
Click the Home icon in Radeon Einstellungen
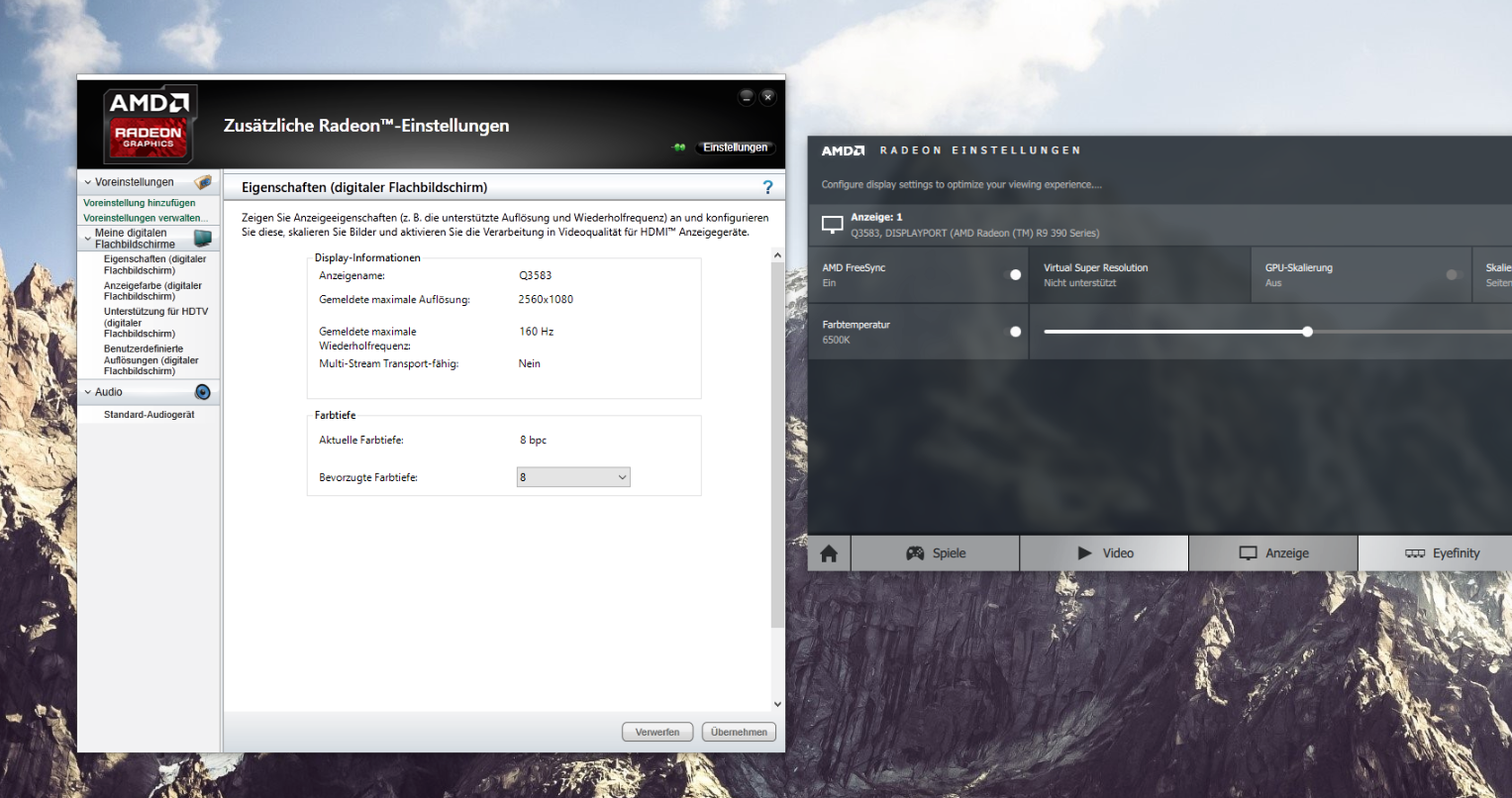coord(828,552)
